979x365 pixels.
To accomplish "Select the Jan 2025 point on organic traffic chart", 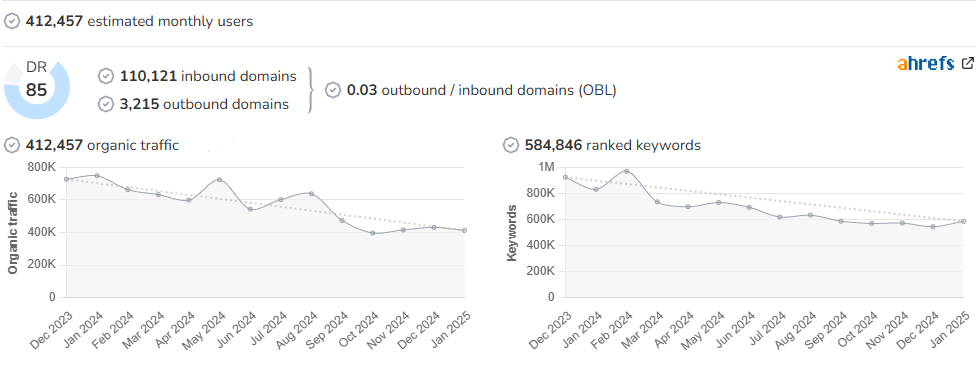I will click(465, 230).
